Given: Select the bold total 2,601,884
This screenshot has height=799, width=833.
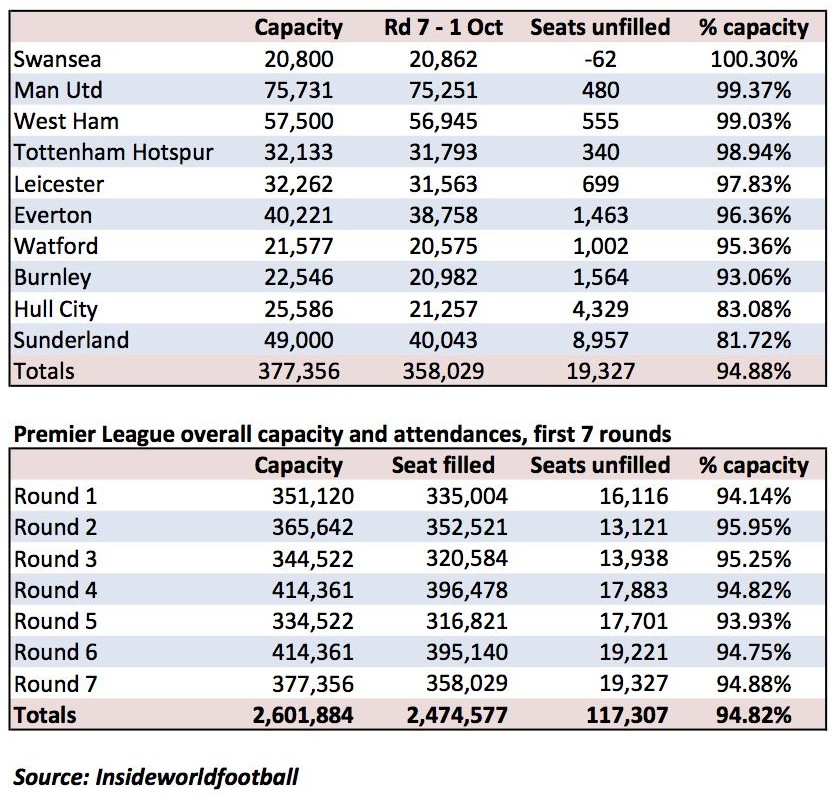Looking at the screenshot, I should [303, 716].
